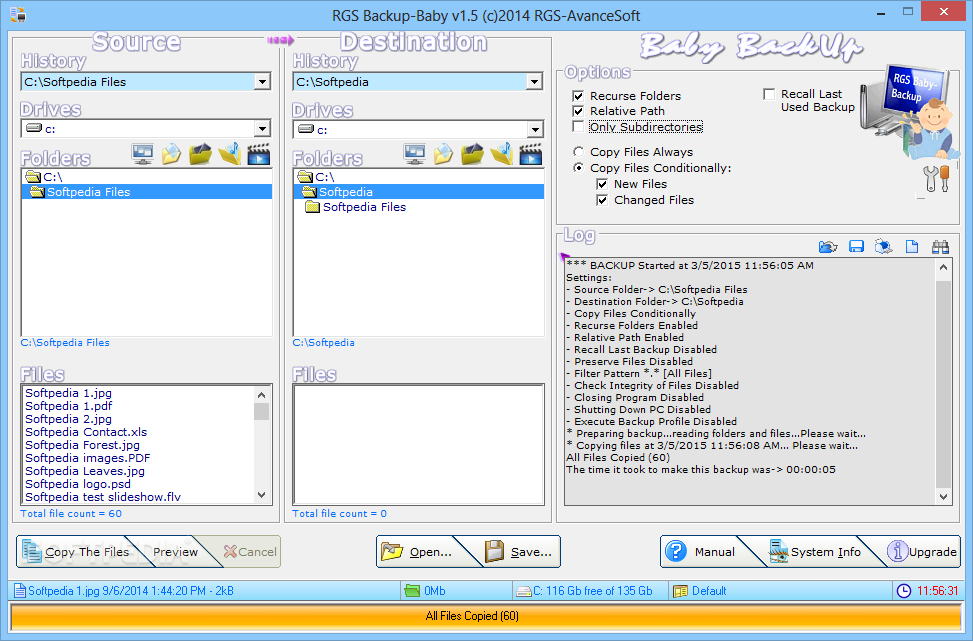Uncheck the Relative Path checkbox
The width and height of the screenshot is (973, 641).
coord(578,110)
